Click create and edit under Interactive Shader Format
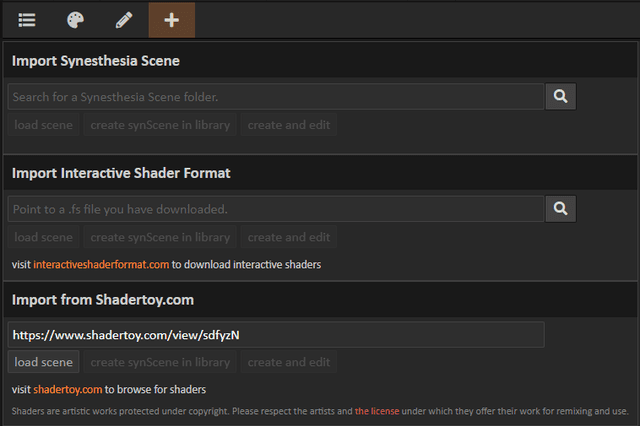This screenshot has height=426, width=640. click(288, 237)
